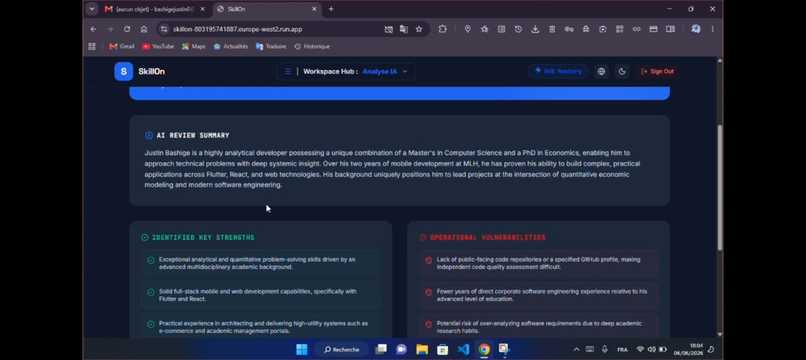Toggle the browser side panel icon
Viewport: 806px width, 360px height.
[x=670, y=29]
